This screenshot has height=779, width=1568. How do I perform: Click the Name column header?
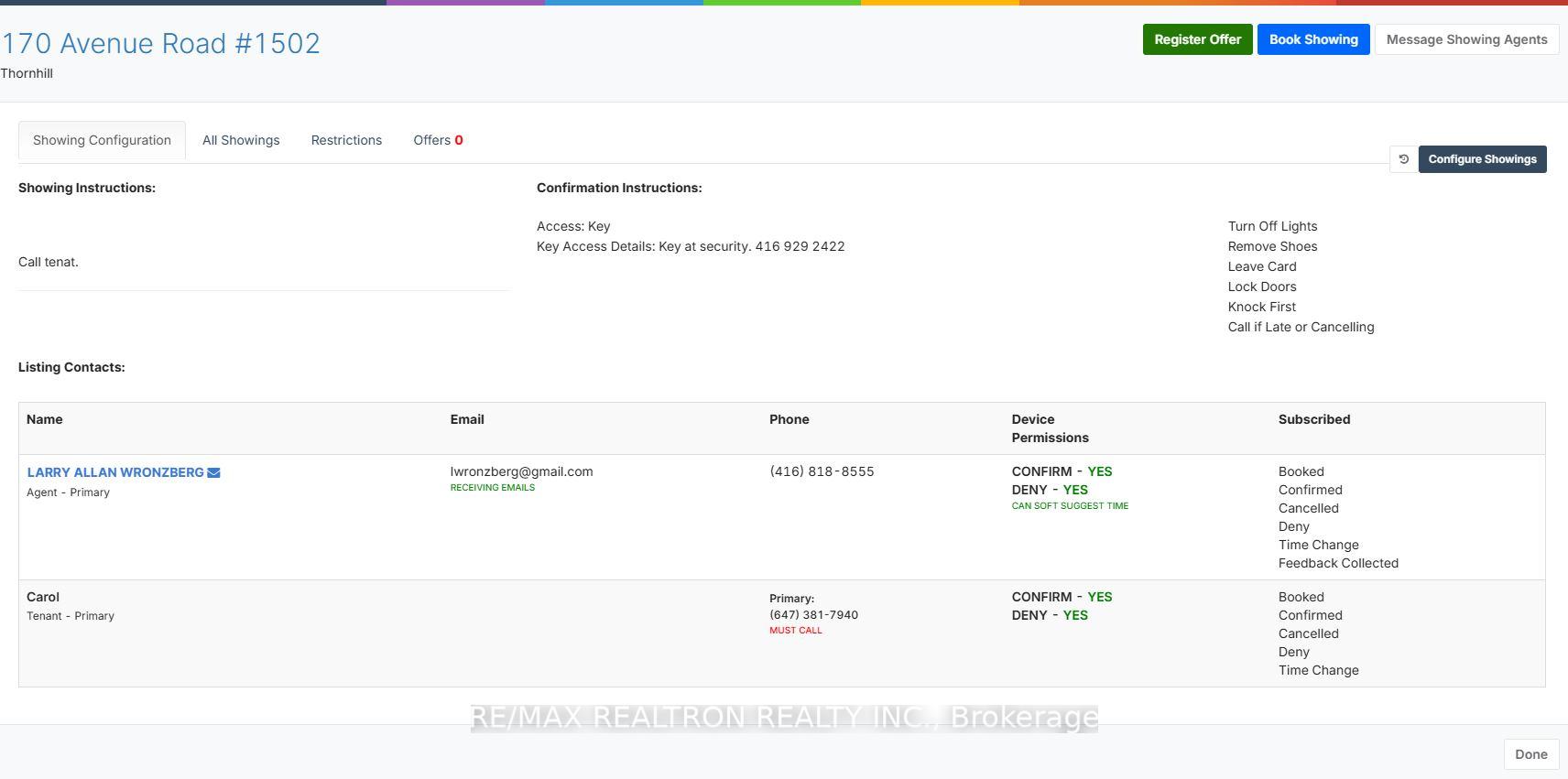pyautogui.click(x=45, y=419)
